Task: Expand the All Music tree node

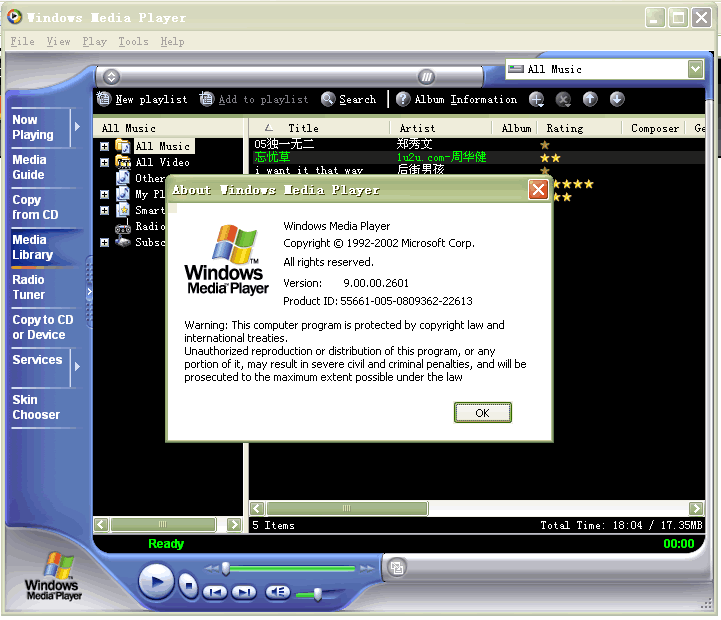Action: pyautogui.click(x=104, y=146)
